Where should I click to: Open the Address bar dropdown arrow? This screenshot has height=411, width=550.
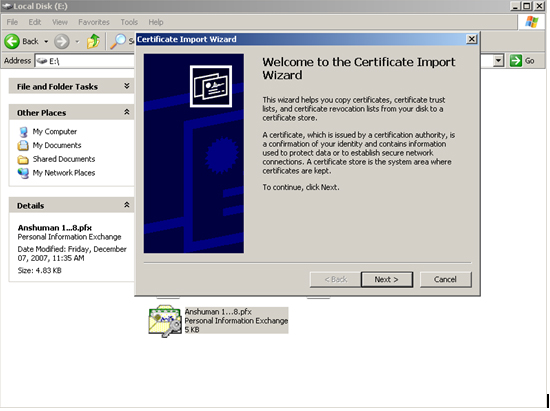[498, 61]
